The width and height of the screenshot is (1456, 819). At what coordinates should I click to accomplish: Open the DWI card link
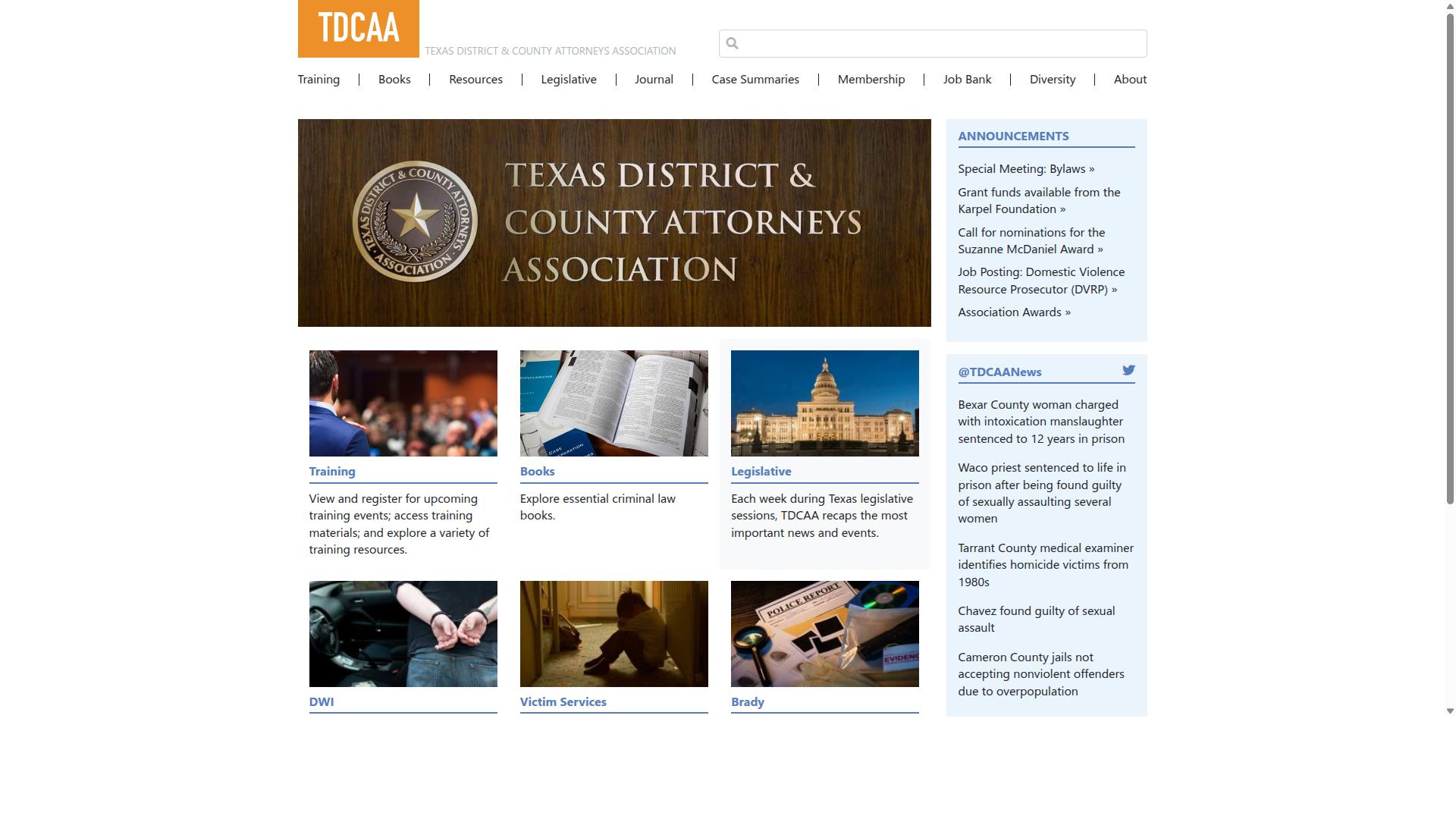(x=322, y=701)
